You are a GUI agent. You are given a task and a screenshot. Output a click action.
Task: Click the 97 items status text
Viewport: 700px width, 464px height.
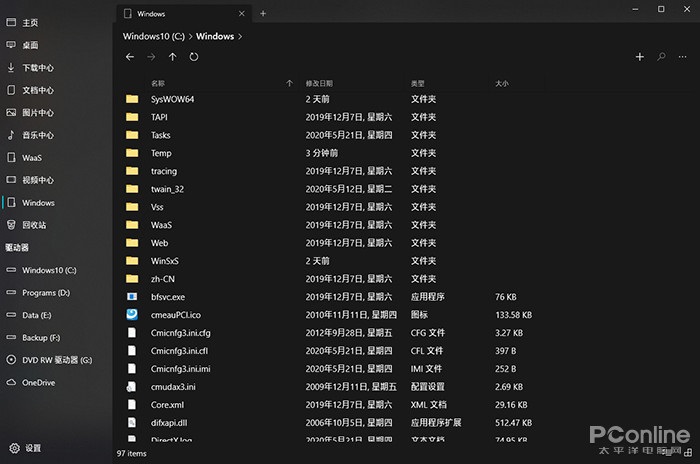(132, 453)
